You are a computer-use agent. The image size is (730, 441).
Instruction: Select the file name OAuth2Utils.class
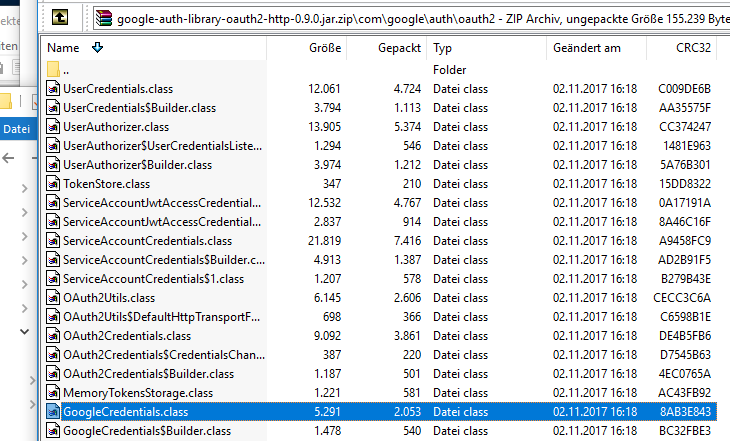[109, 298]
